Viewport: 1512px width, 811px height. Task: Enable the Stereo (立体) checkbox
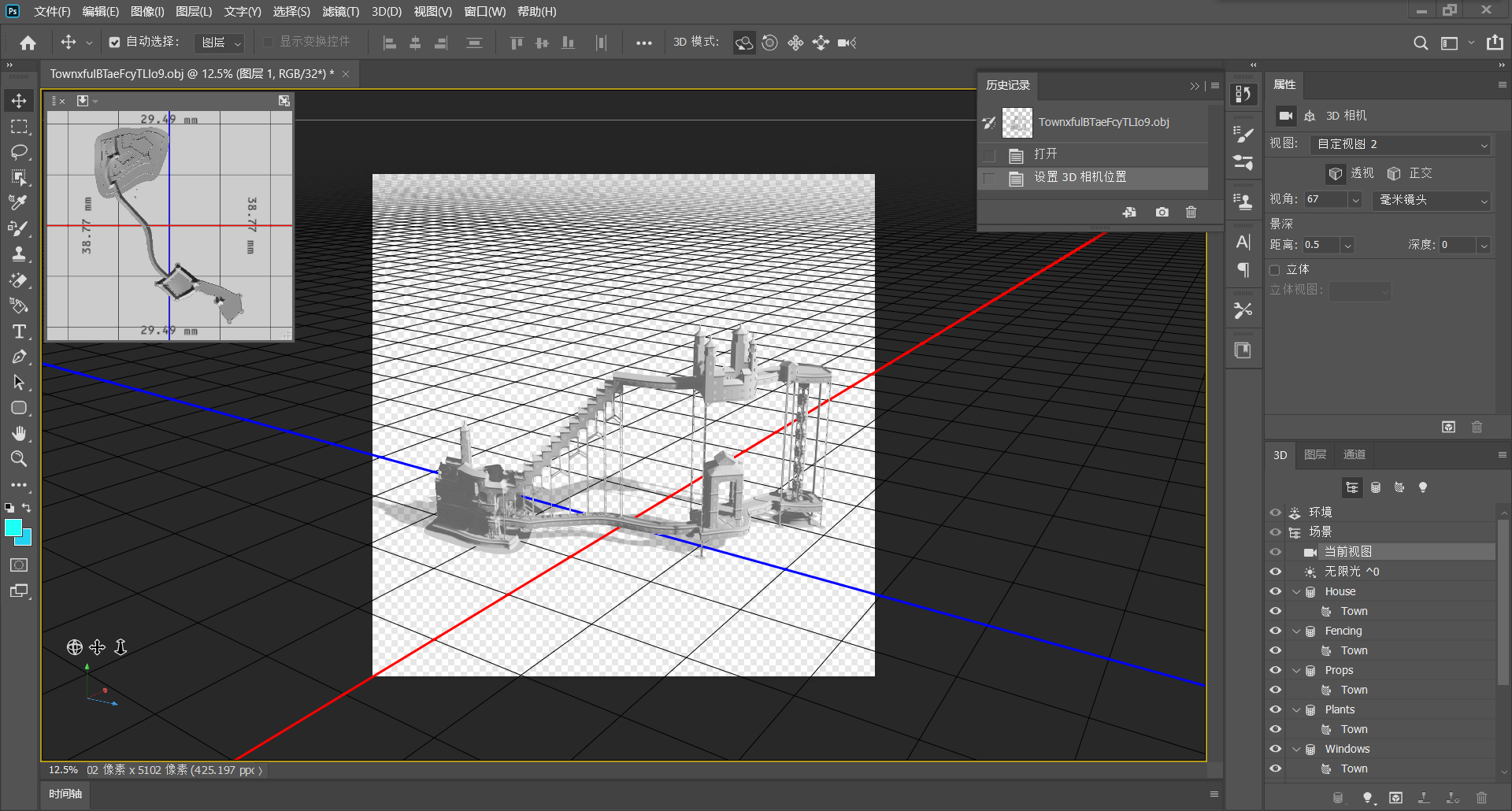tap(1275, 270)
